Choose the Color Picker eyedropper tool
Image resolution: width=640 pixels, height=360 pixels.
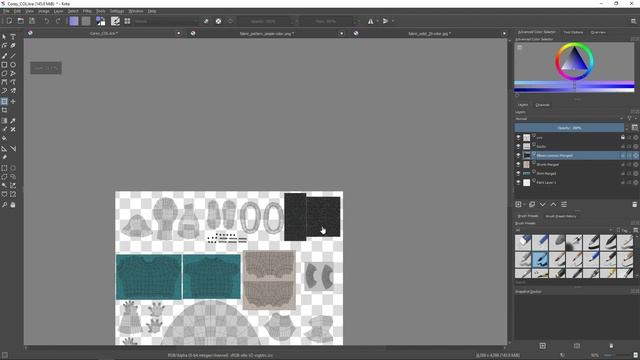13,121
